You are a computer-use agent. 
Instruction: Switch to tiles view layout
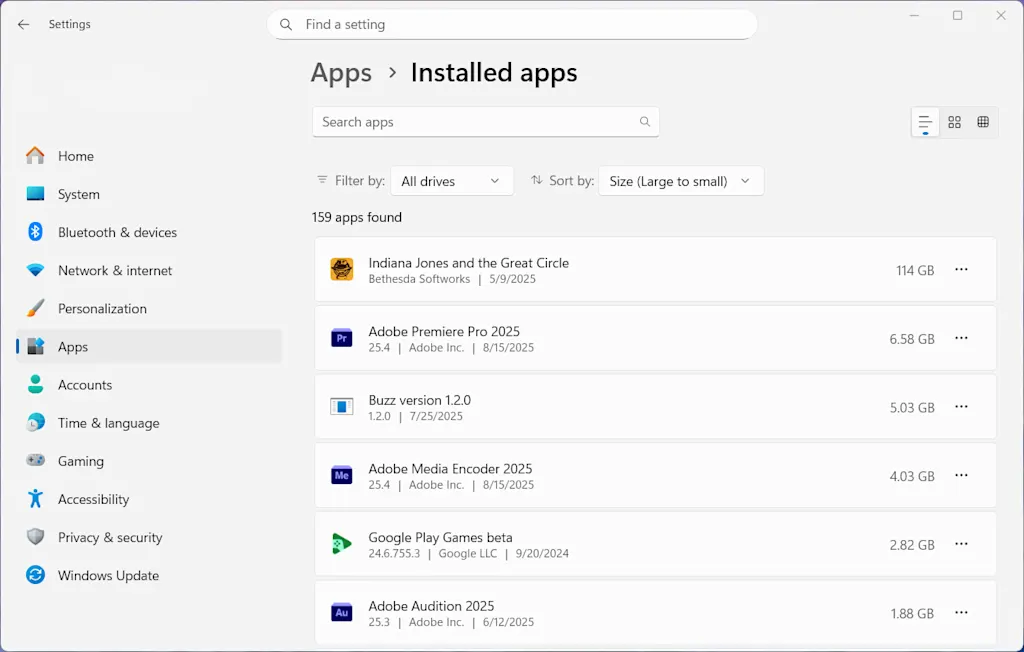[983, 122]
